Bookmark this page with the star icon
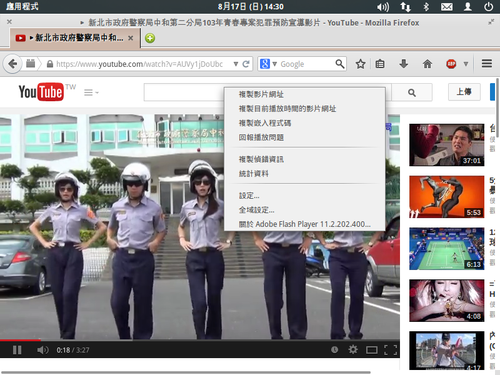 (360, 64)
